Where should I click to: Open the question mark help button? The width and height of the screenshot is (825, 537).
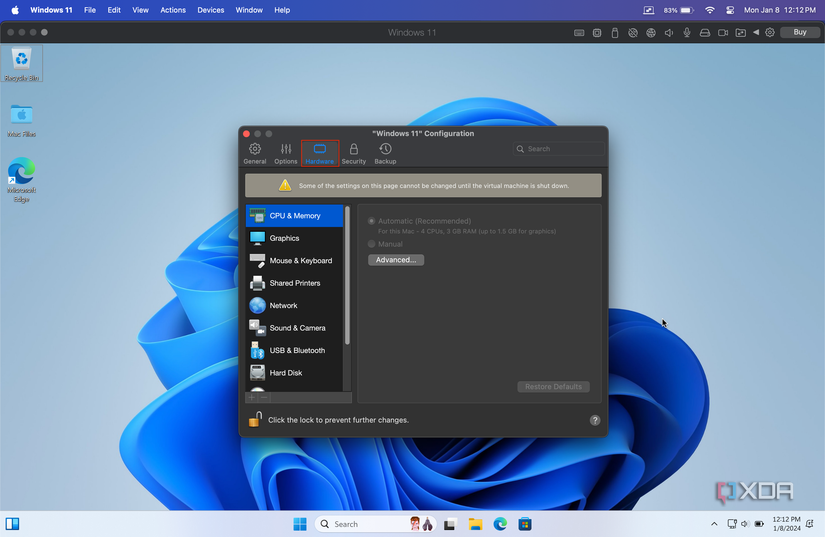point(595,420)
